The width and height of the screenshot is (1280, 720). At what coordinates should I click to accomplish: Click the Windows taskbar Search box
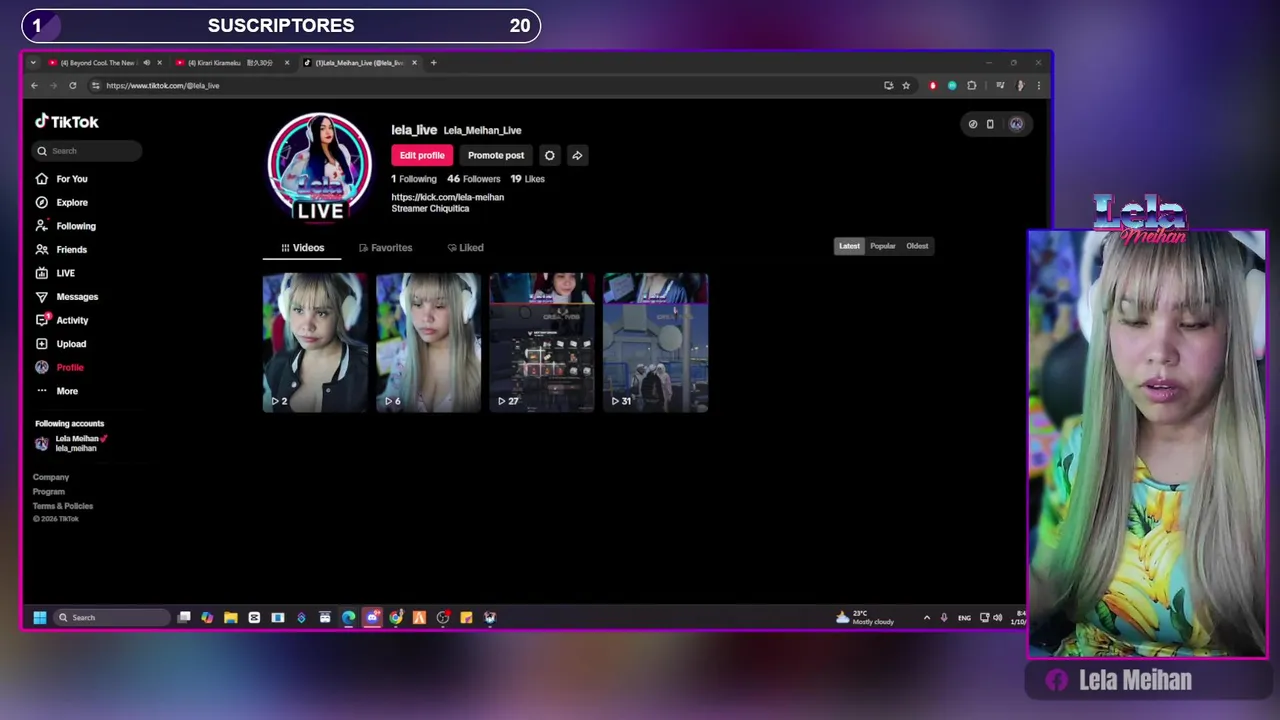[x=112, y=618]
